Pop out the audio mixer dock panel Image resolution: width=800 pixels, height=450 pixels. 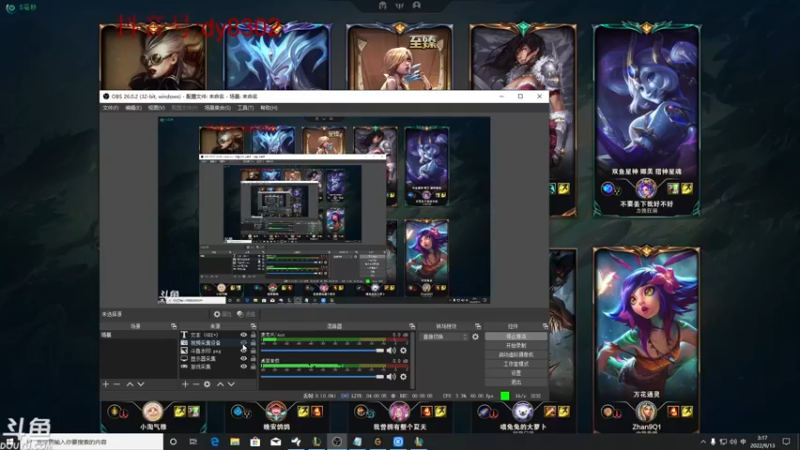[412, 326]
